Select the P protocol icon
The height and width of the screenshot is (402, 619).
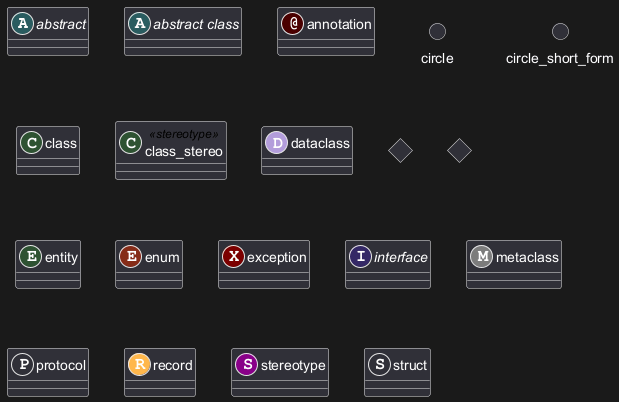click(22, 365)
